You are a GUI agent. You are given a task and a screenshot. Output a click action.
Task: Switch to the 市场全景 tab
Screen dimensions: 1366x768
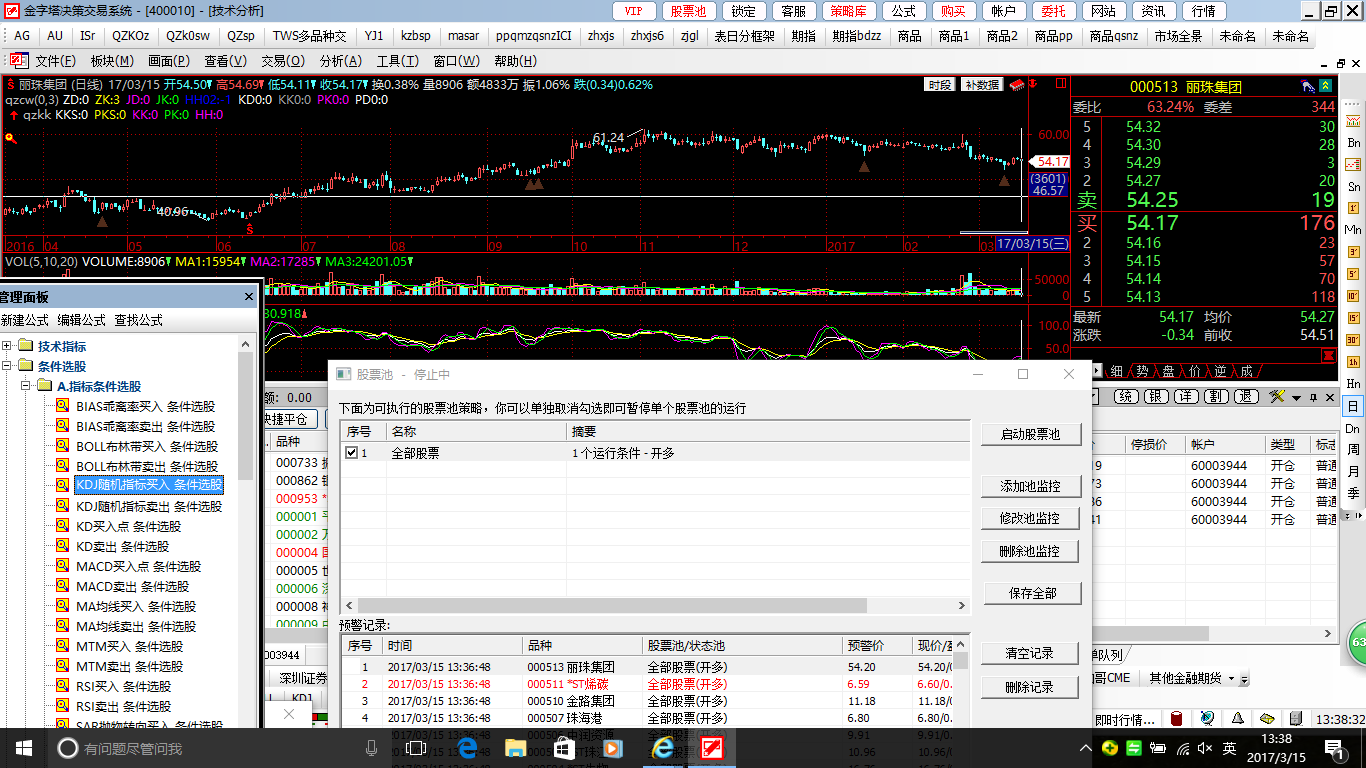[1178, 36]
